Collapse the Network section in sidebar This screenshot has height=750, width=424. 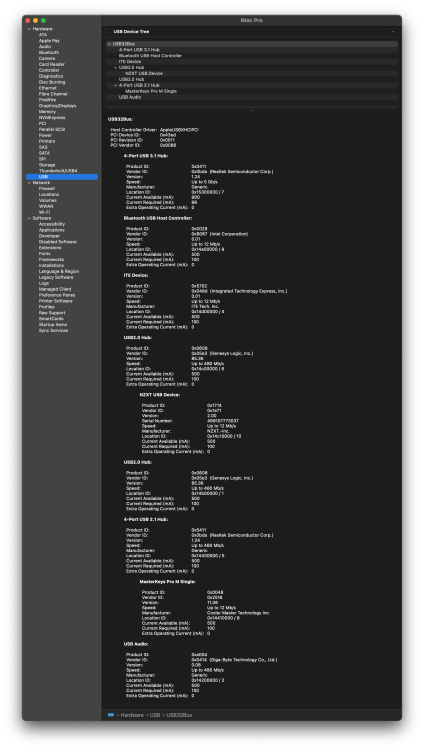[x=29, y=183]
